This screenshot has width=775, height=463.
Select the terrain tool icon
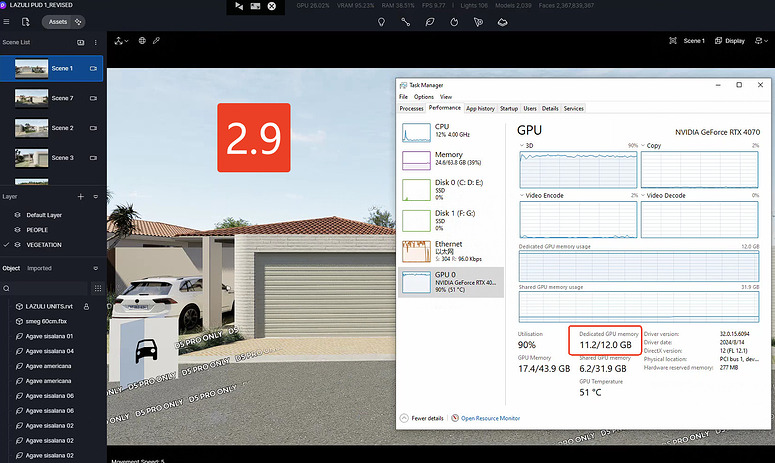pyautogui.click(x=502, y=22)
